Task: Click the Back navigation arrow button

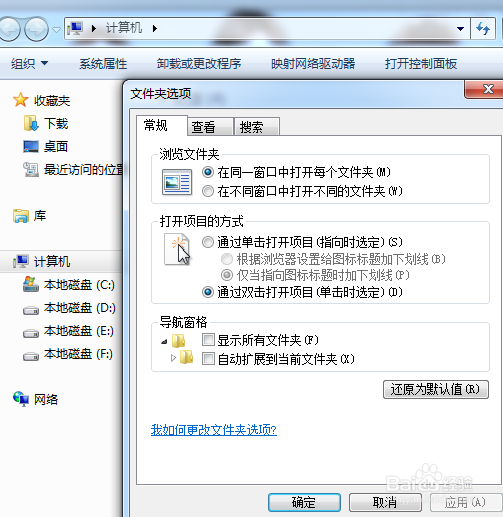Action: (9, 29)
